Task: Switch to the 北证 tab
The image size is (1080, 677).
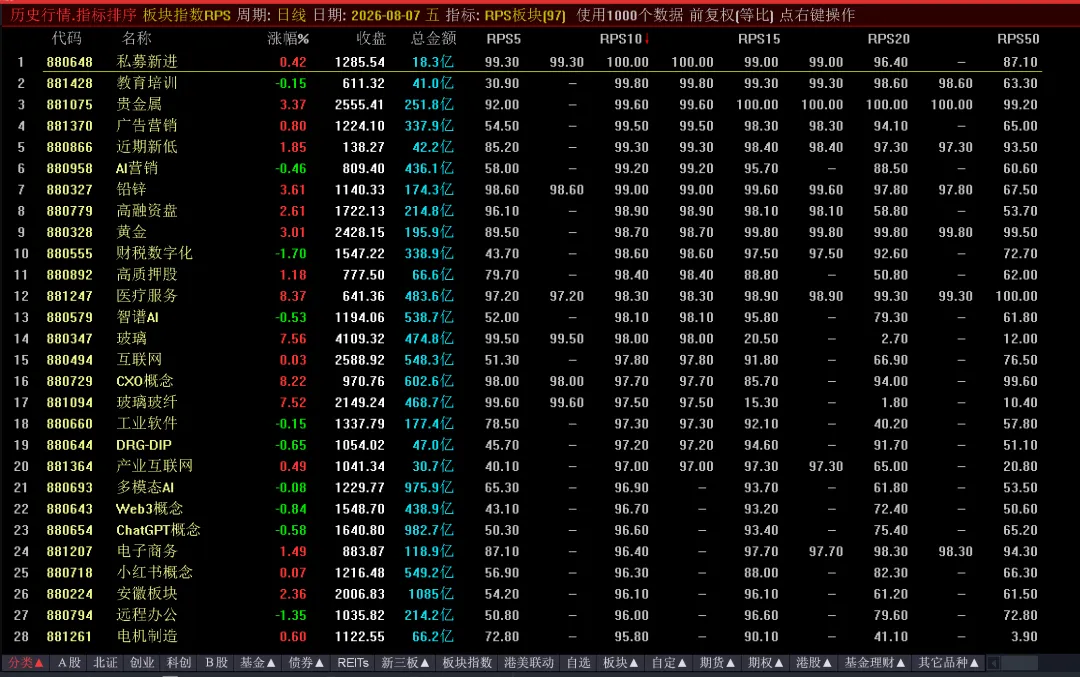Action: (105, 663)
